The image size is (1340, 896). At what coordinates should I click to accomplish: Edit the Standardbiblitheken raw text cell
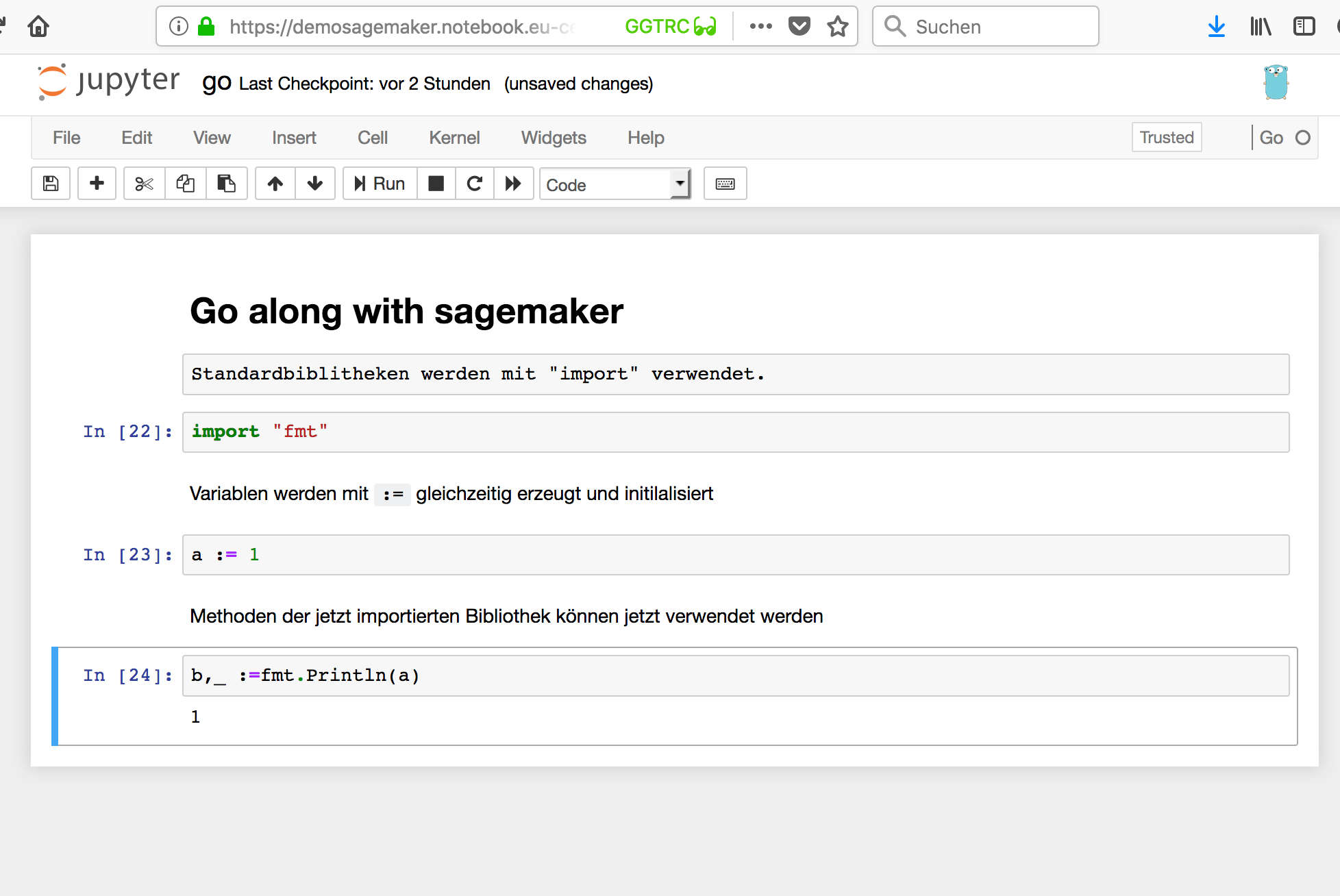736,374
